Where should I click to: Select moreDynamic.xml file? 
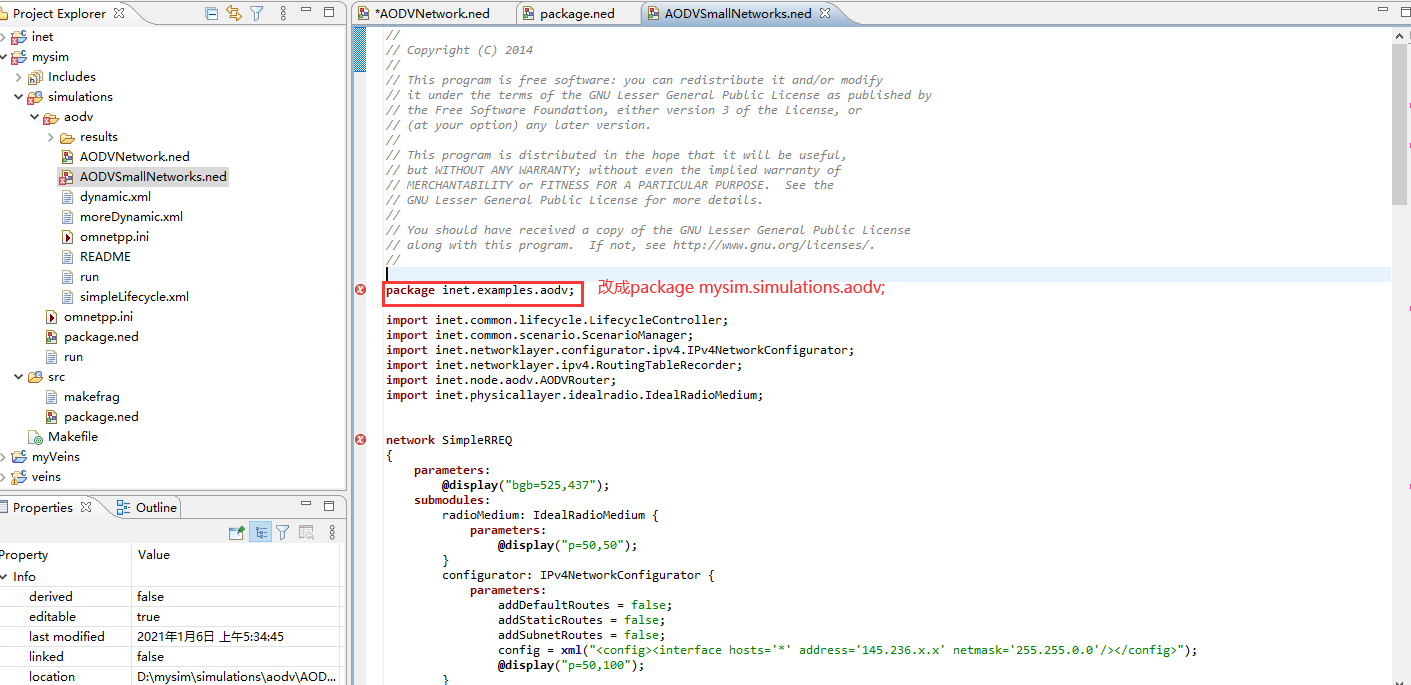coord(131,217)
